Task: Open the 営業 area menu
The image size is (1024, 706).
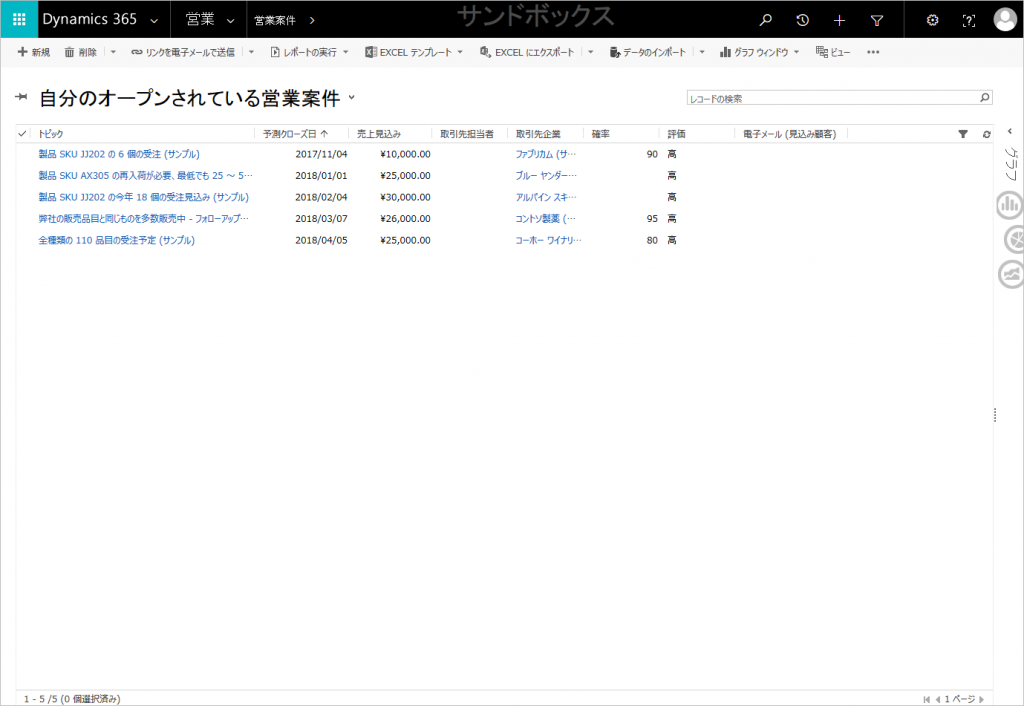Action: (209, 20)
